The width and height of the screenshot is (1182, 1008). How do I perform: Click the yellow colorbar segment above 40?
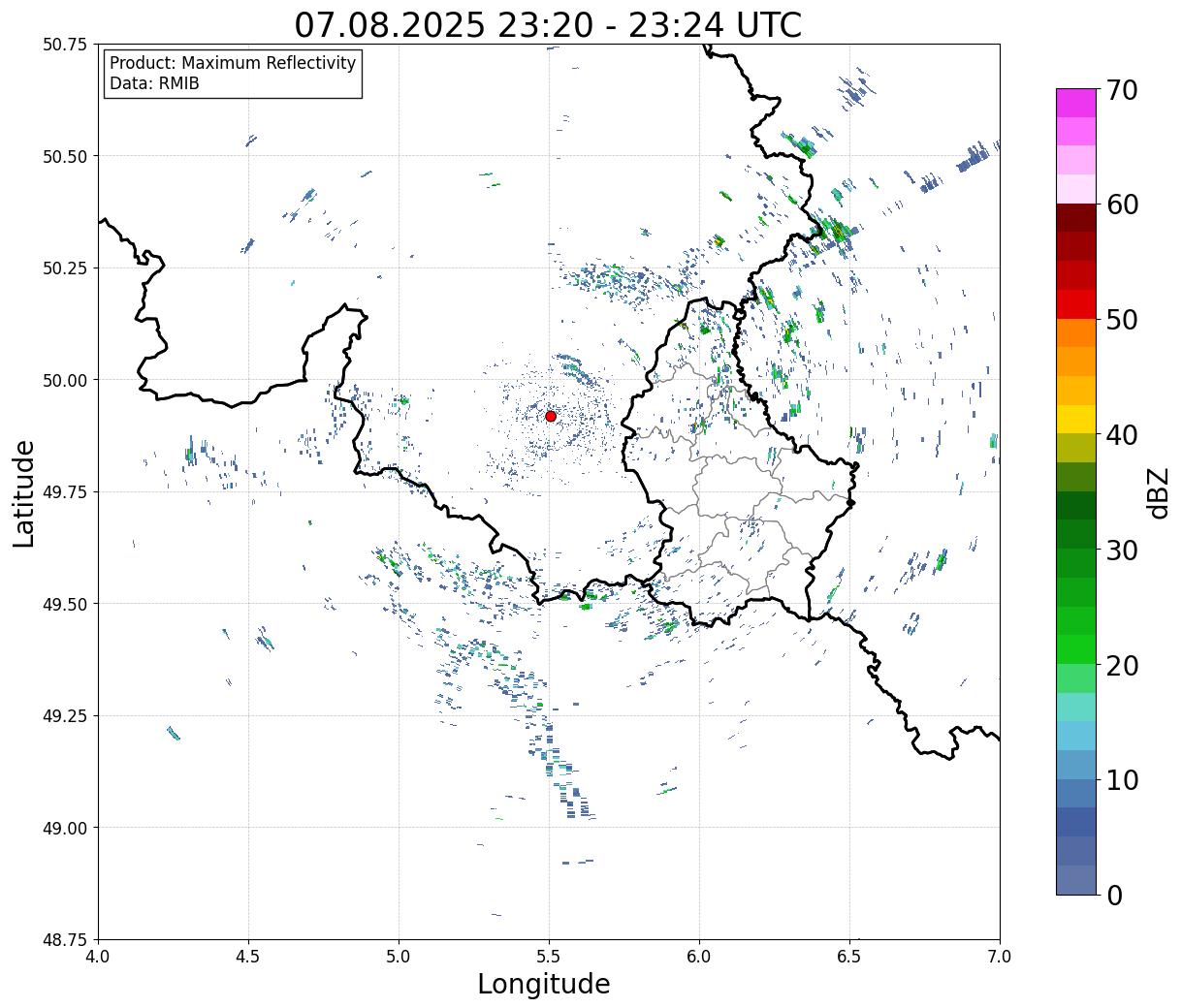pos(1076,419)
